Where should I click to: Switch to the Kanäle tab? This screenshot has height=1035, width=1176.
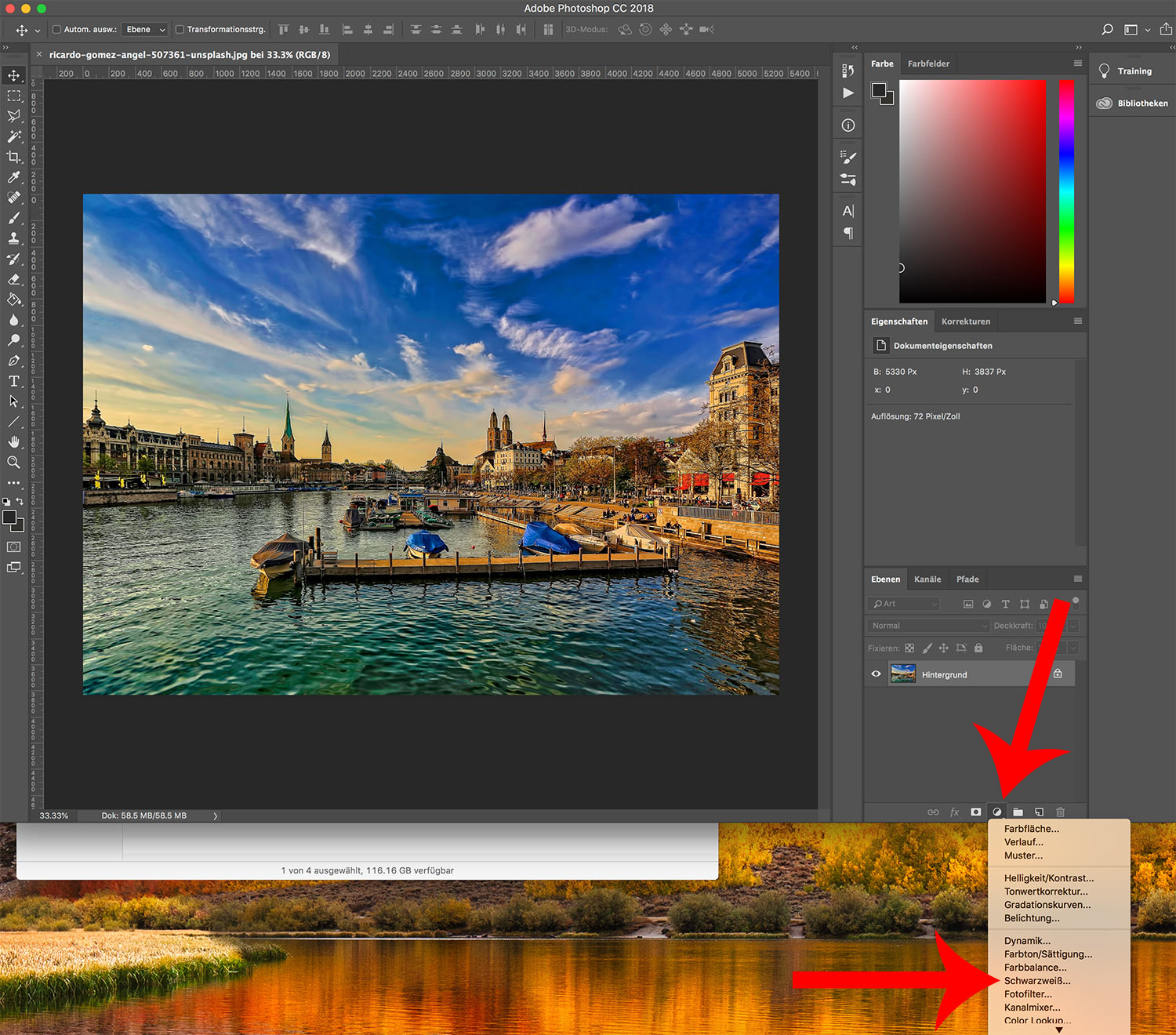click(927, 579)
